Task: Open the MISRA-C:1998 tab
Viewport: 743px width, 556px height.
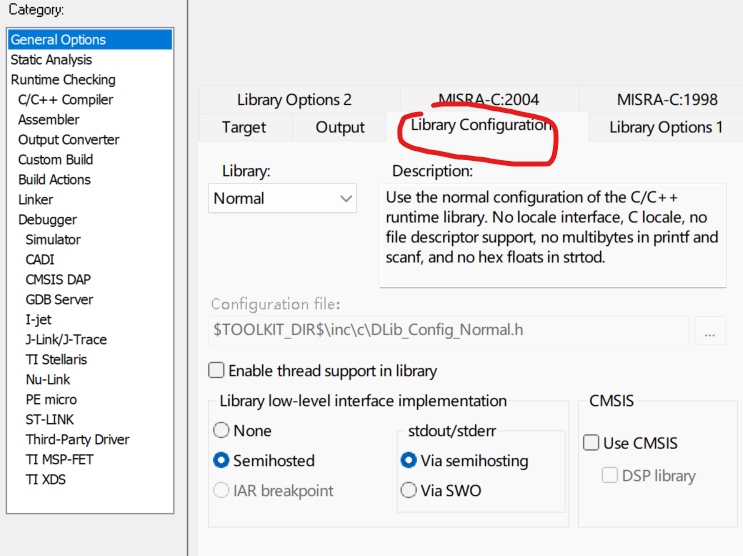Action: [x=667, y=100]
